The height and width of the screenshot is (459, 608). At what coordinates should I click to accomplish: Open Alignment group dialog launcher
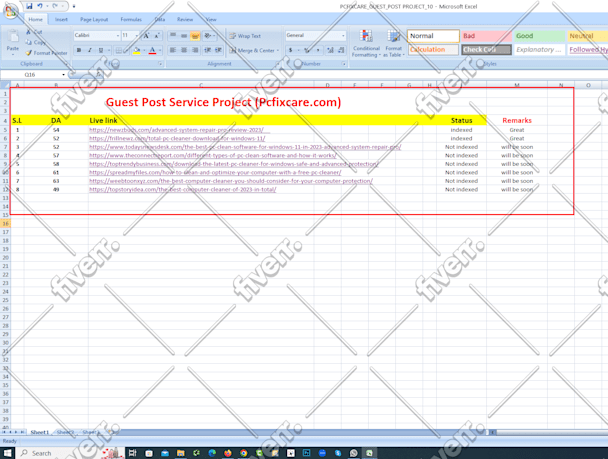(x=278, y=64)
